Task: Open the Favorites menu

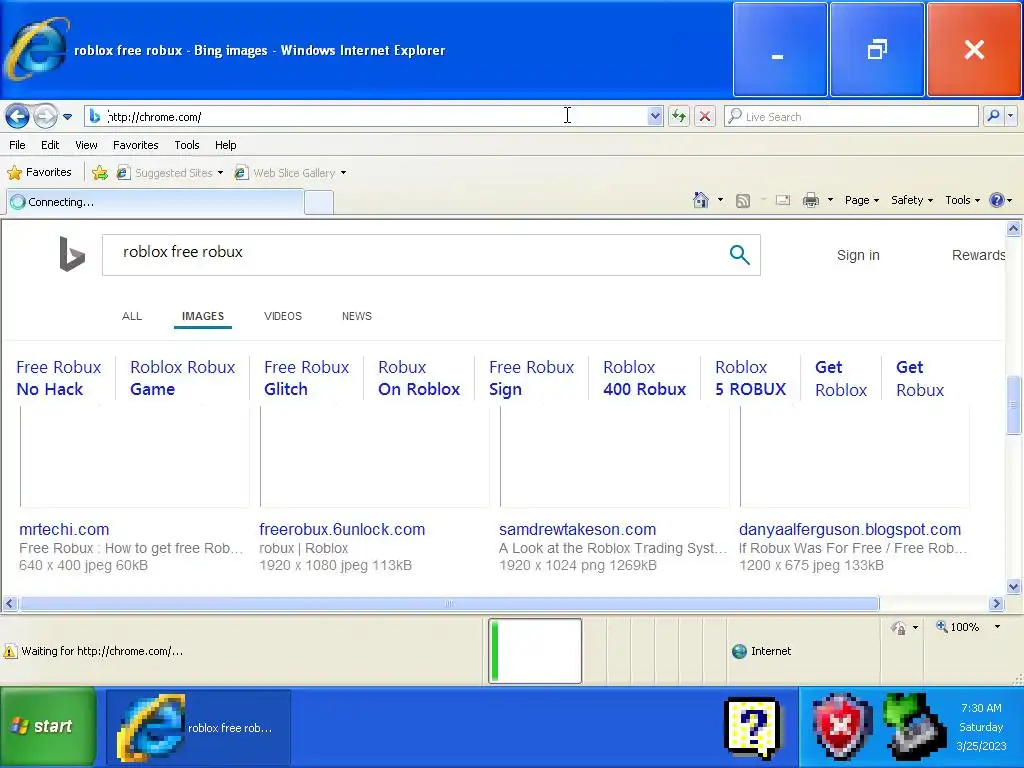Action: tap(136, 145)
